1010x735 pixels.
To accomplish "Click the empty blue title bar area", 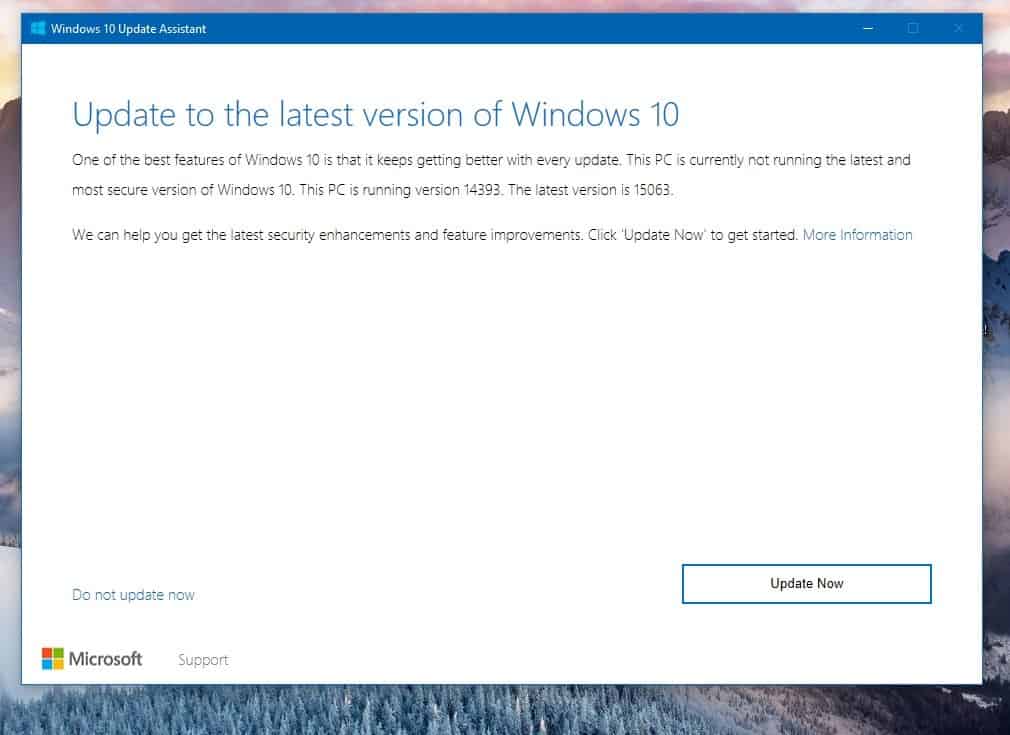I will click(x=515, y=28).
